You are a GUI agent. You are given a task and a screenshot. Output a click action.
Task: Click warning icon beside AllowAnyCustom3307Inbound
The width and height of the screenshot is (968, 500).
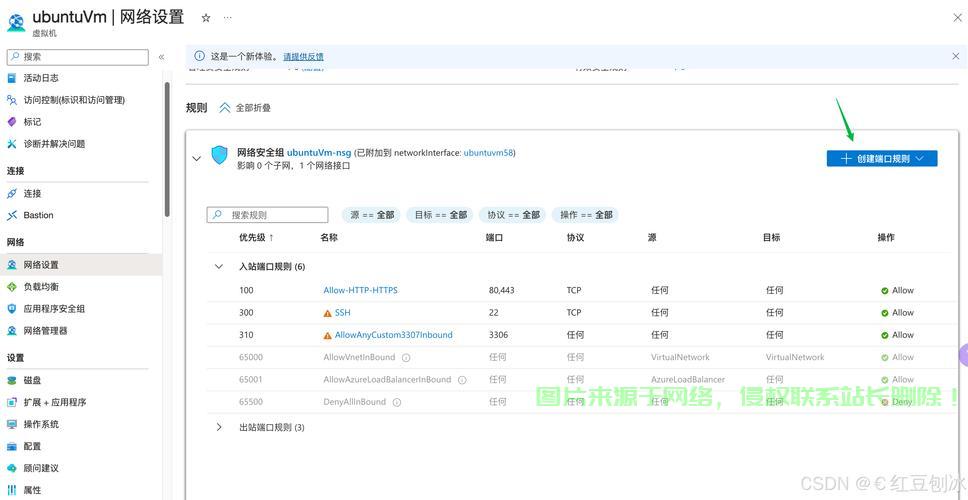(x=328, y=335)
